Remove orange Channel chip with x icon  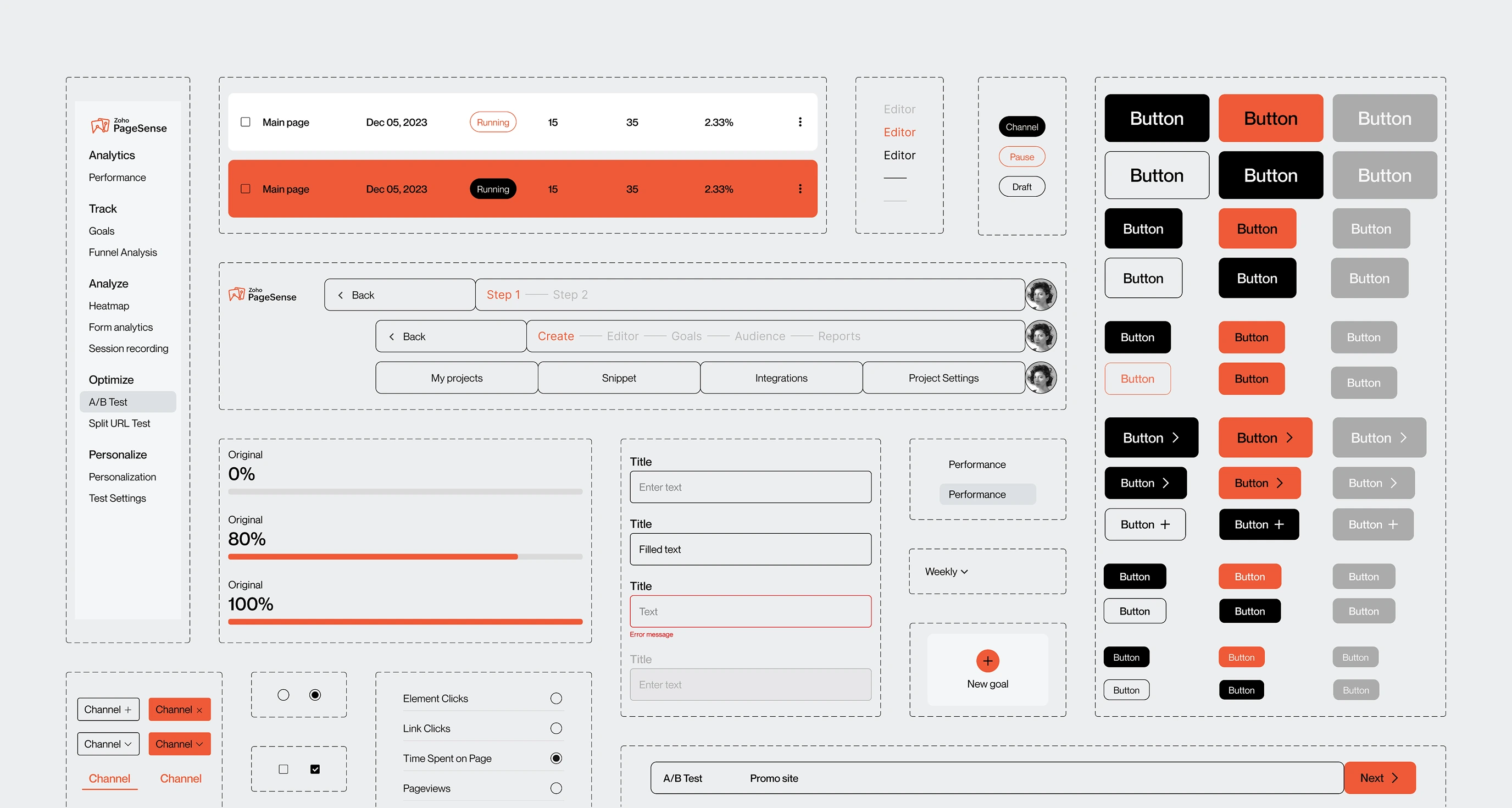199,711
